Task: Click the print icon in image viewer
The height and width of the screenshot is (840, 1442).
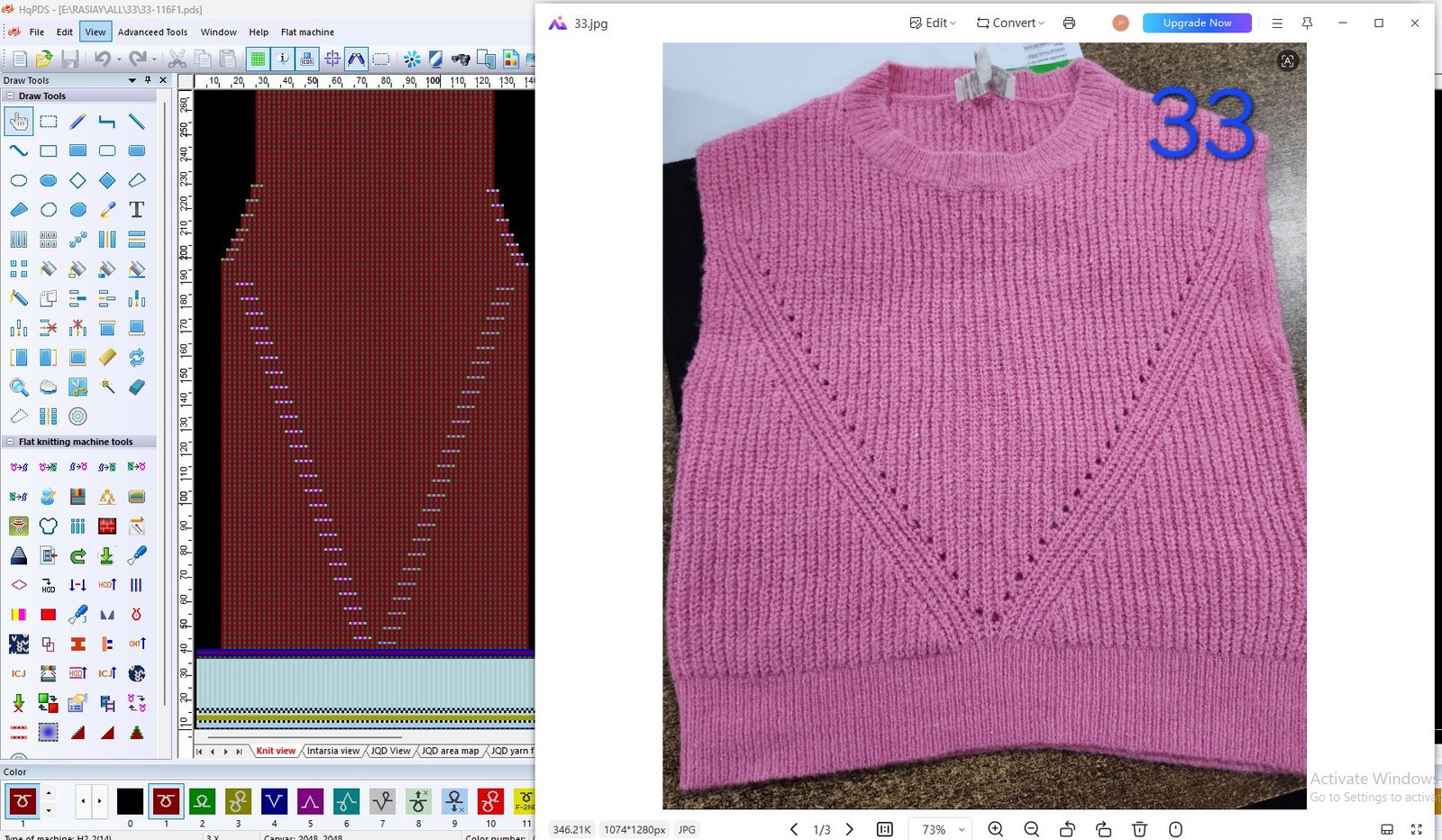Action: (x=1069, y=23)
